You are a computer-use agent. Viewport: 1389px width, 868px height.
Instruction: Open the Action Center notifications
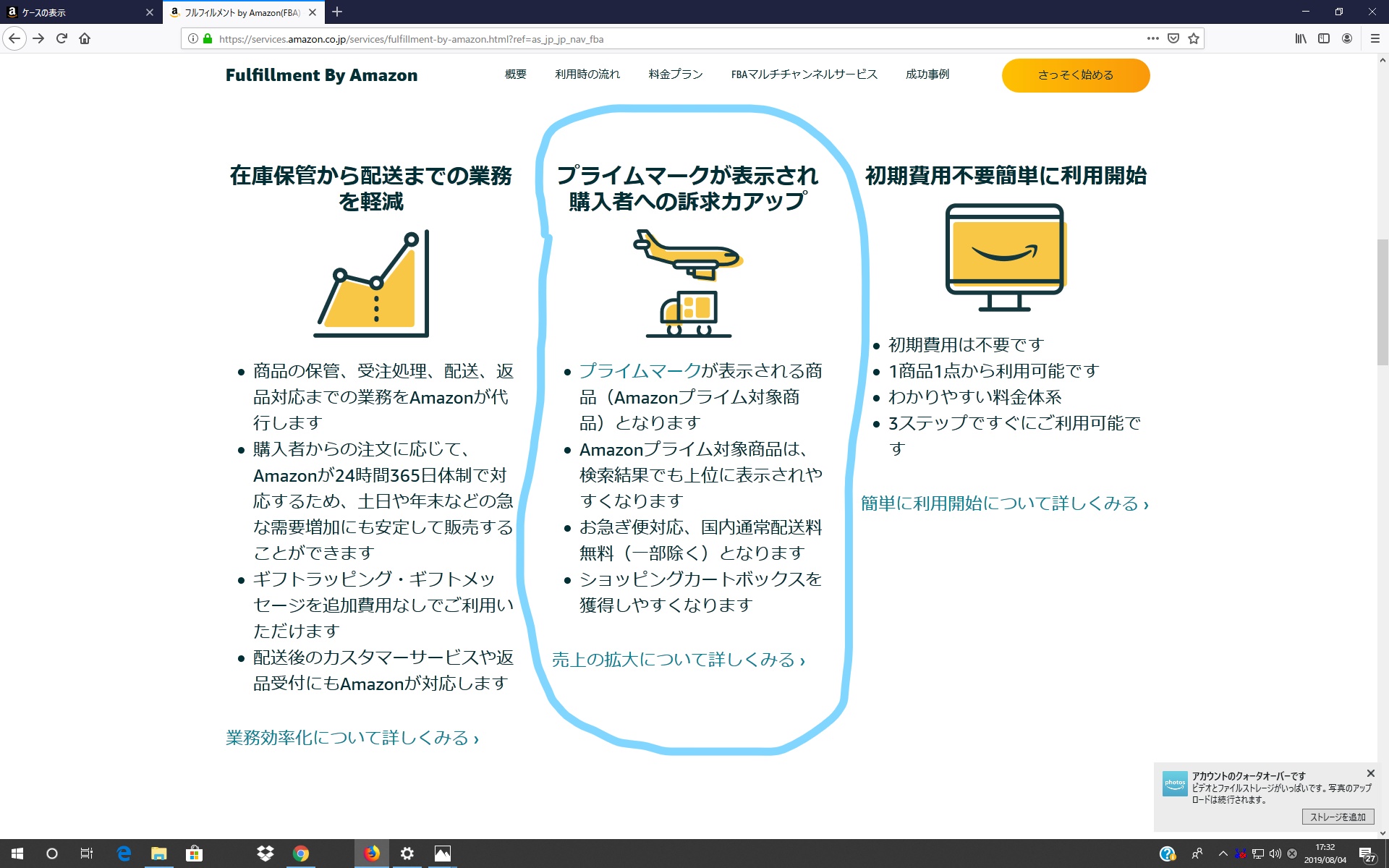1367,854
